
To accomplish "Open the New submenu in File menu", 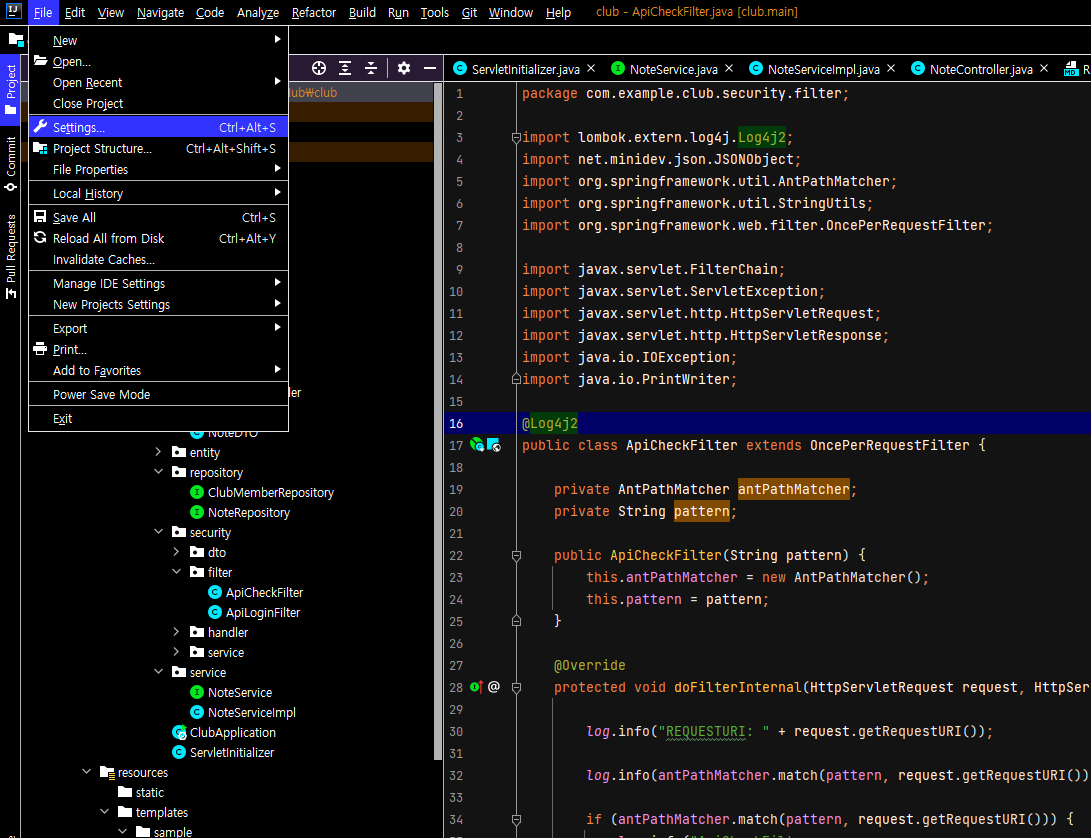I will coord(159,40).
